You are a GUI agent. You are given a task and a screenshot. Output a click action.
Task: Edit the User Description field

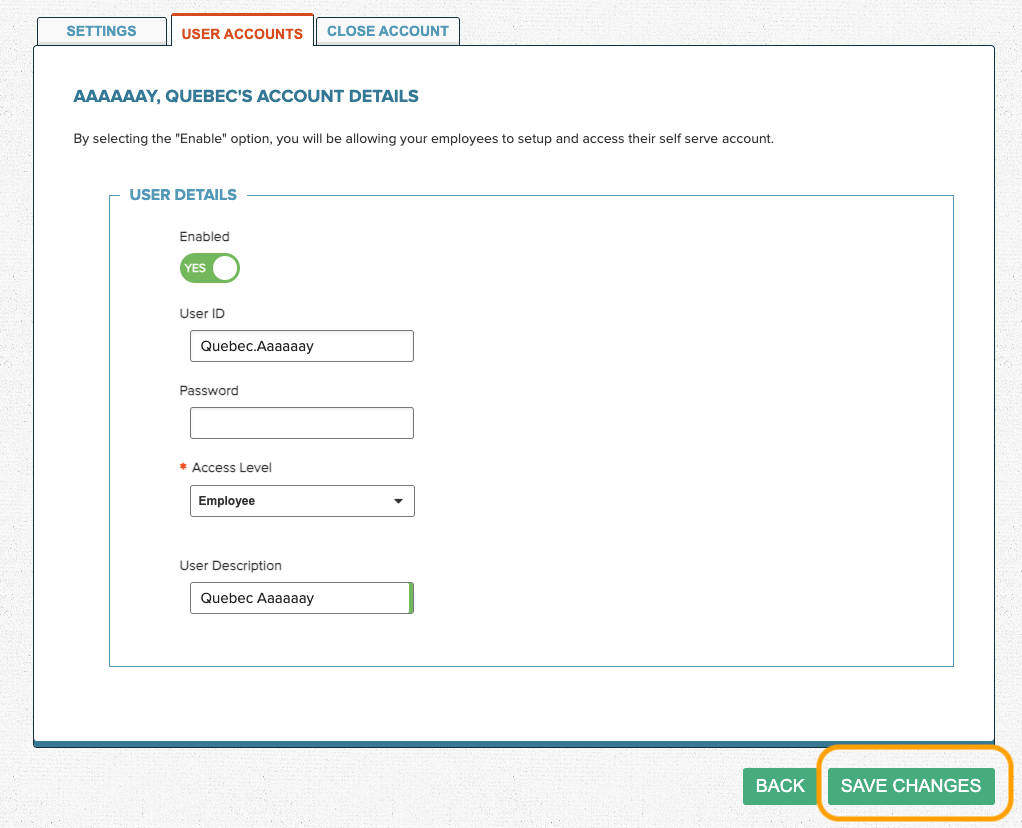[302, 598]
